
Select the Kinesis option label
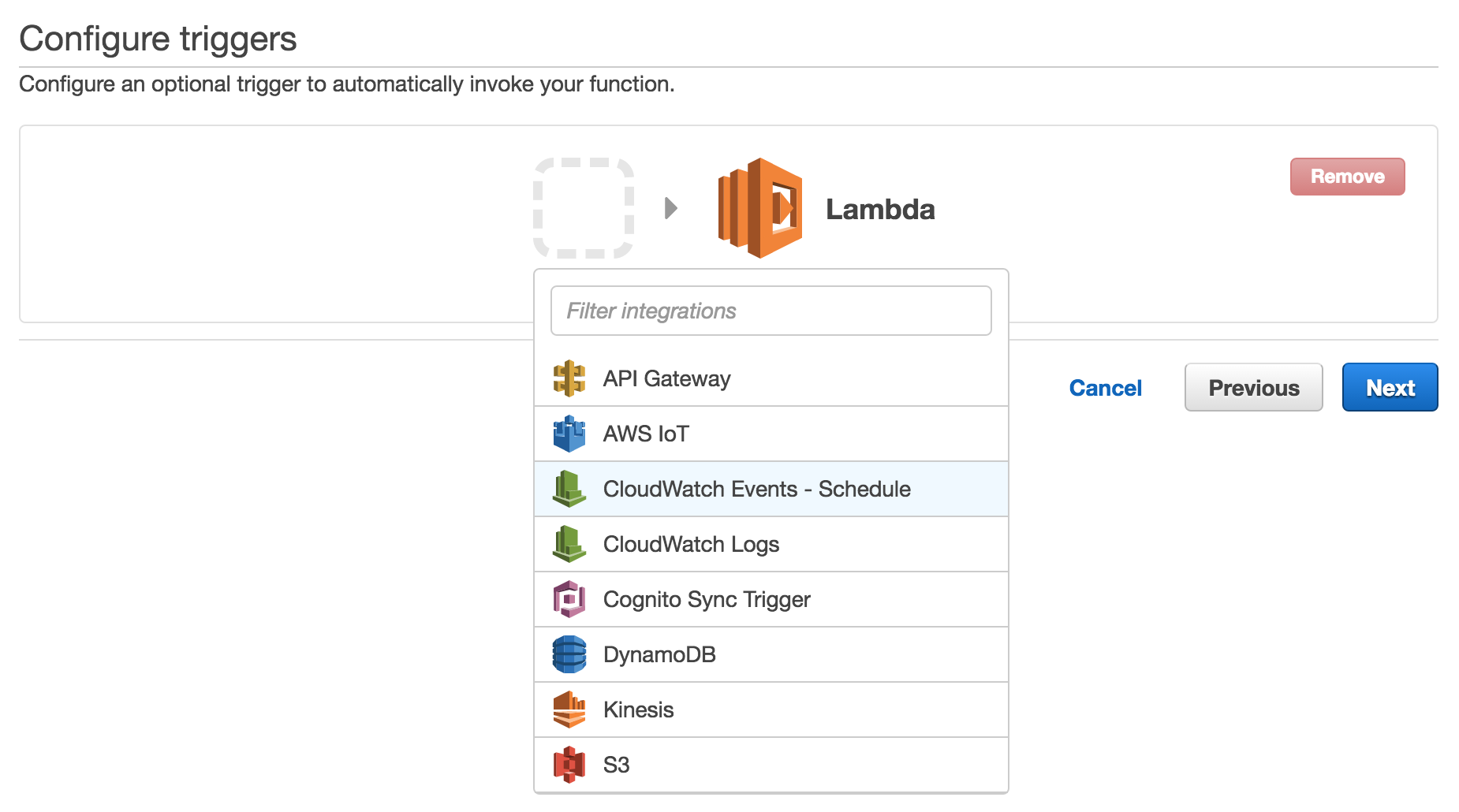click(x=638, y=710)
